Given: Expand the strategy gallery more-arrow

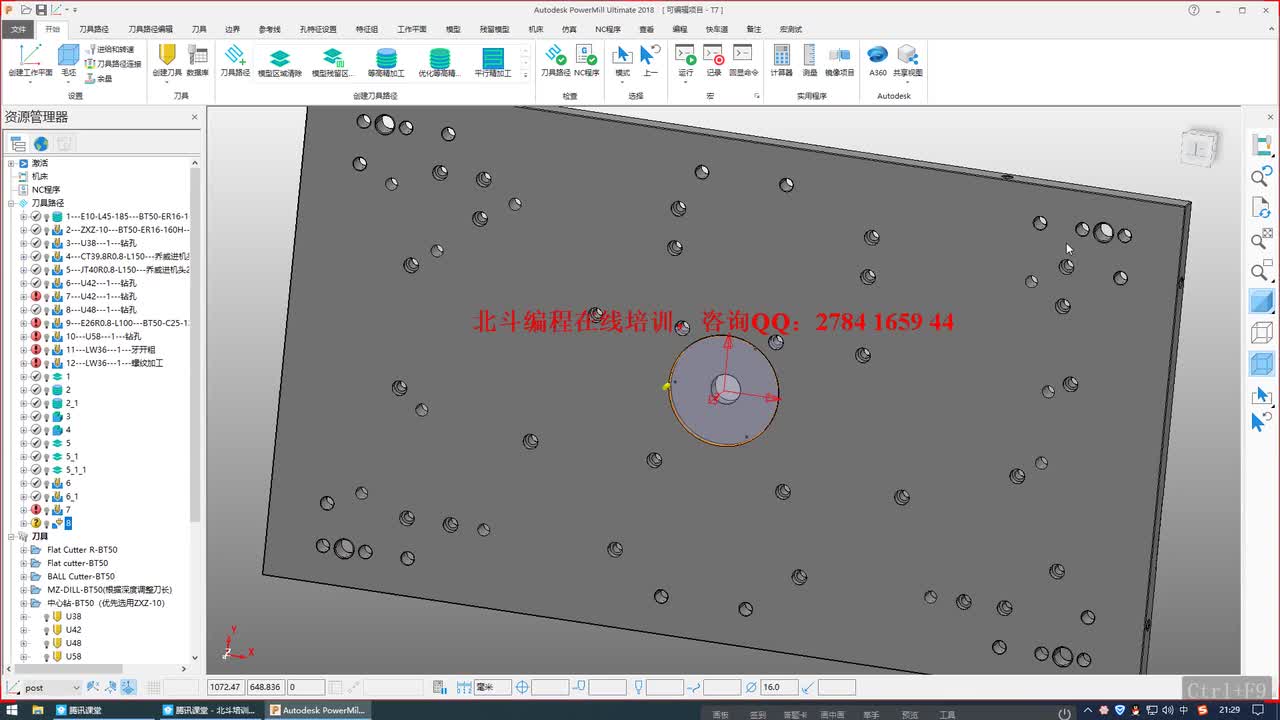Looking at the screenshot, I should tap(527, 73).
